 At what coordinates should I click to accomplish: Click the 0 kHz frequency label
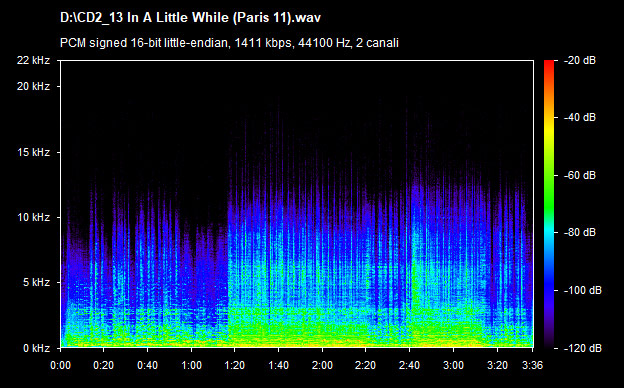click(x=36, y=348)
